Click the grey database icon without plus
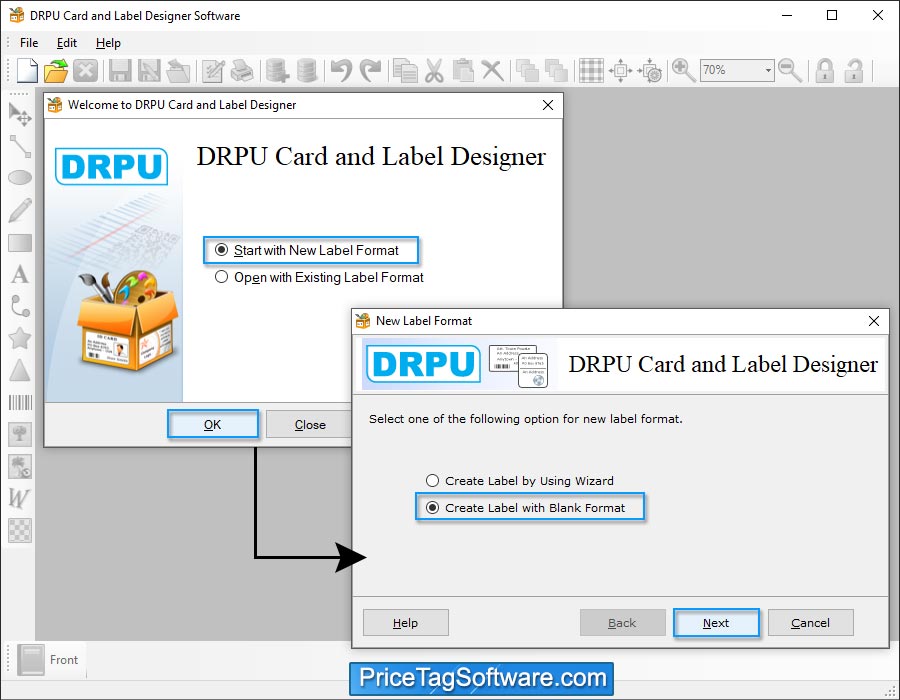This screenshot has width=900, height=700. click(x=307, y=71)
